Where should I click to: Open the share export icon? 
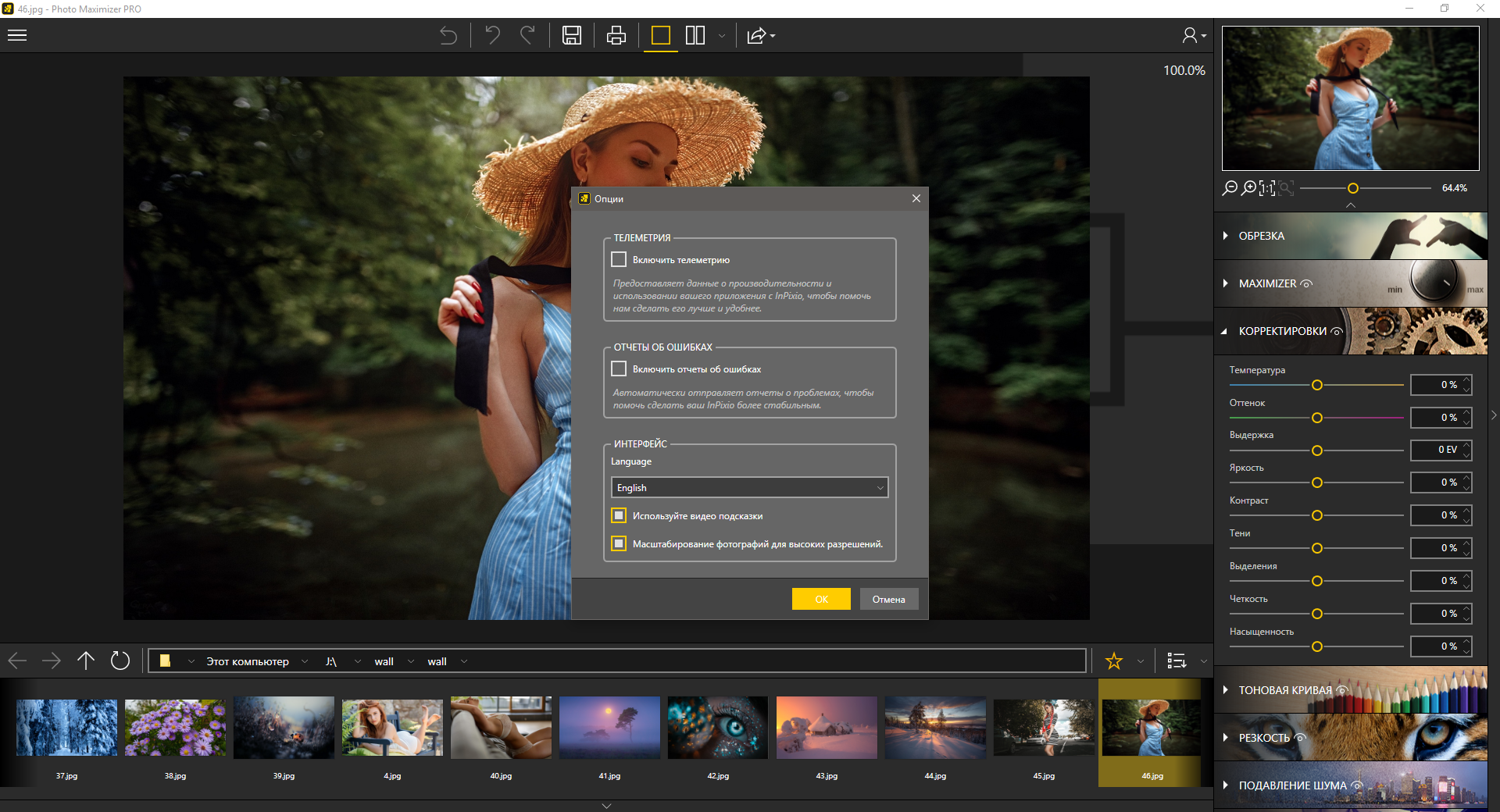click(x=757, y=36)
